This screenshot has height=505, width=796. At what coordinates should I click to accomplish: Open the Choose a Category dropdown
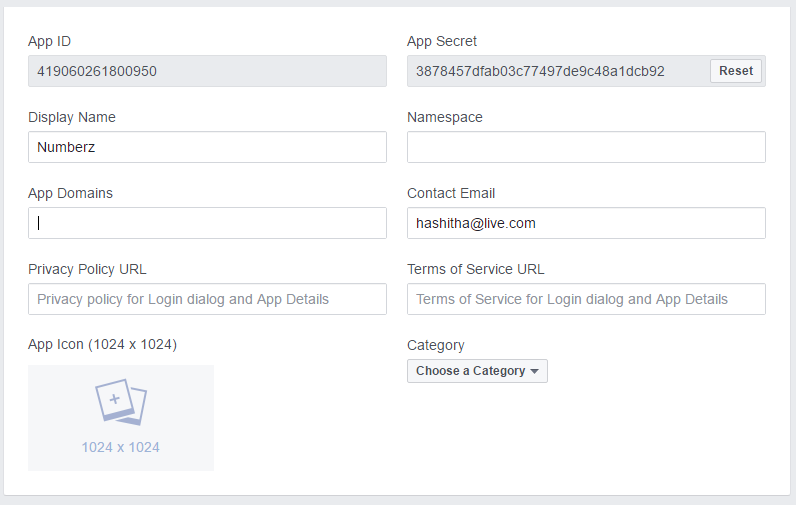coord(477,371)
